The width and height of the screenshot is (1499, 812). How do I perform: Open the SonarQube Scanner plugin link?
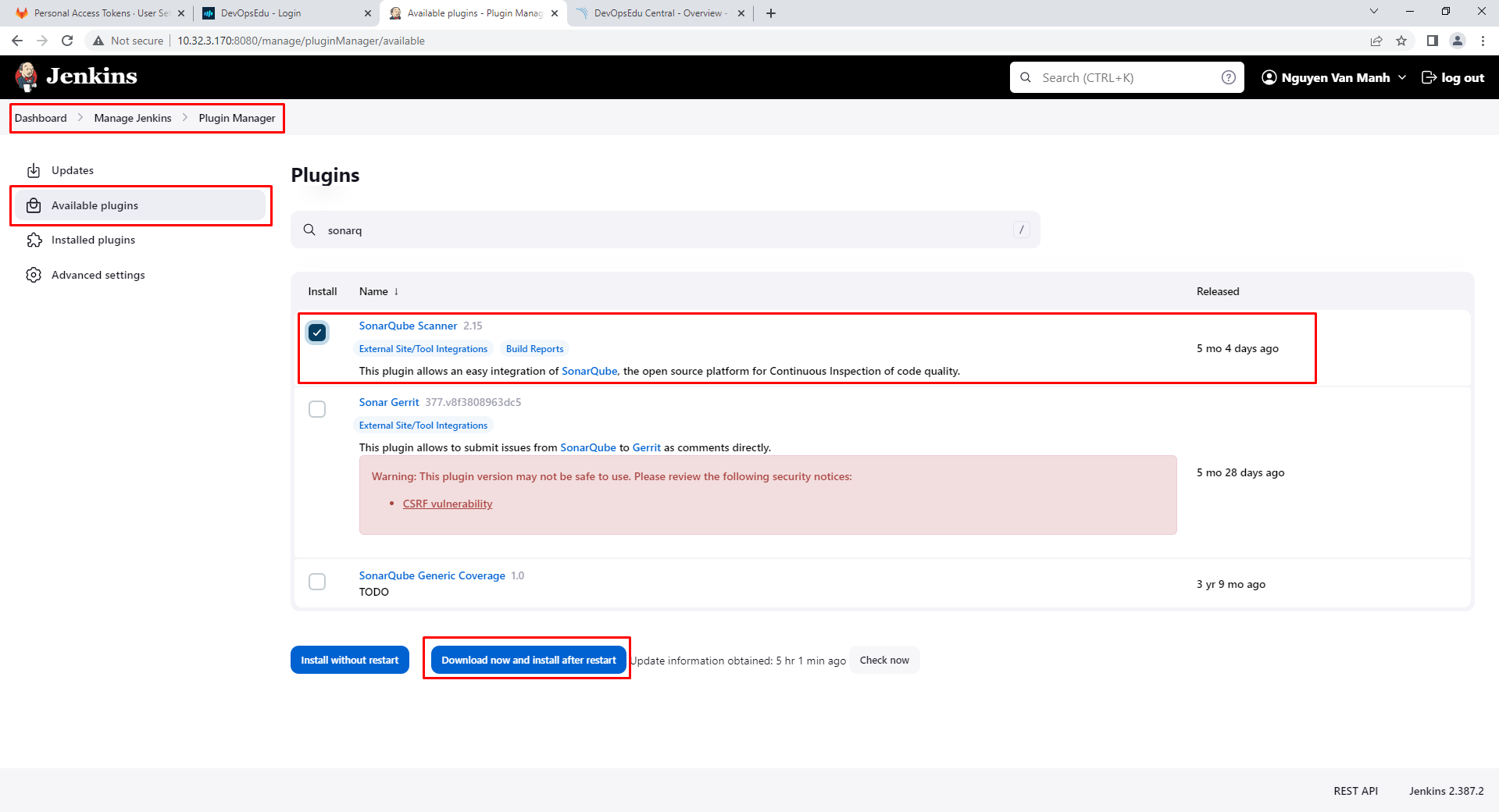[x=408, y=326]
